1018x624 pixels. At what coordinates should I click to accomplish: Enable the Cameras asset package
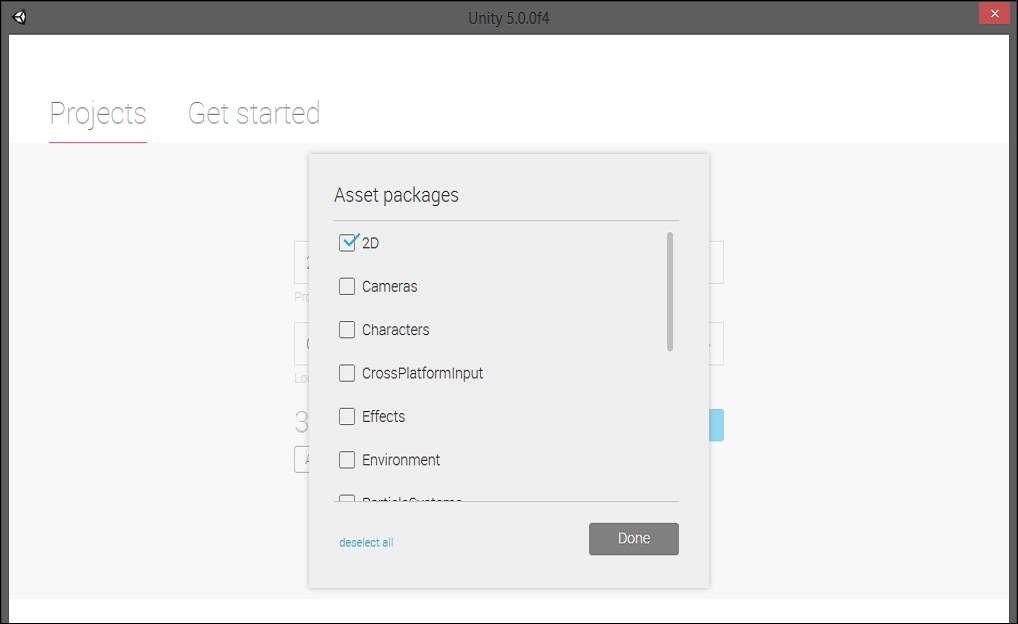[347, 286]
